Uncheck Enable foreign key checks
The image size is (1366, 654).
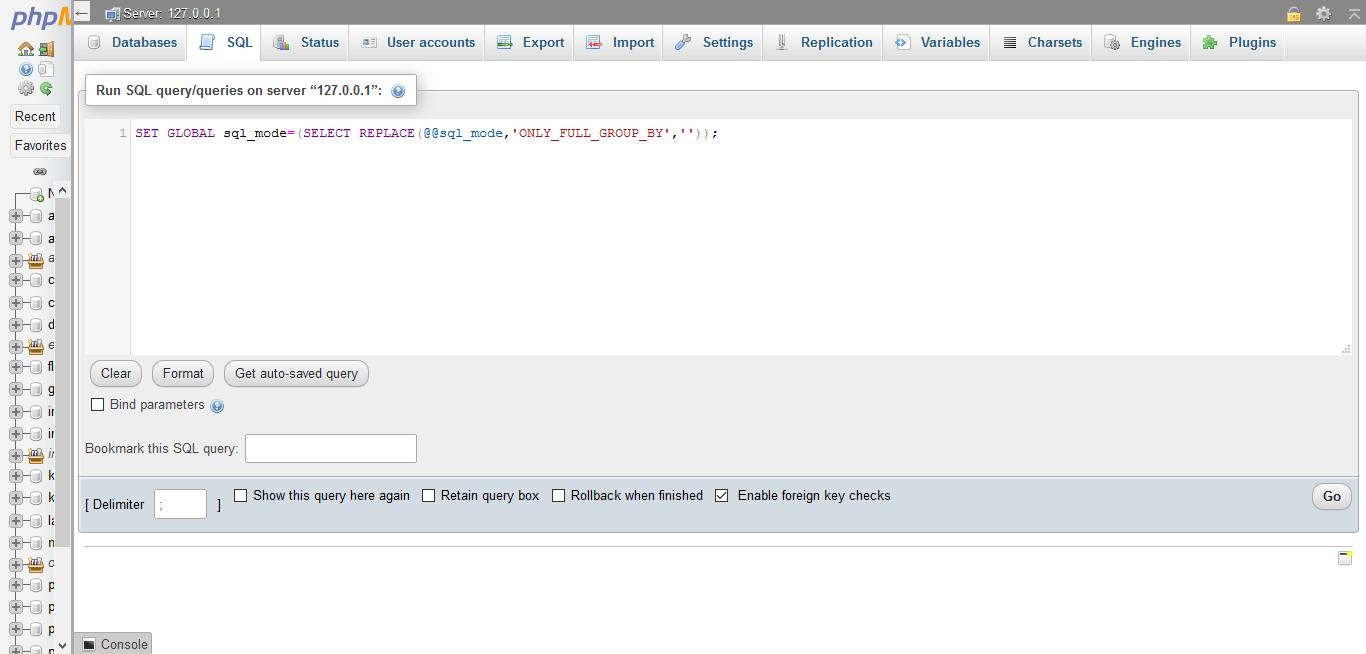point(722,495)
